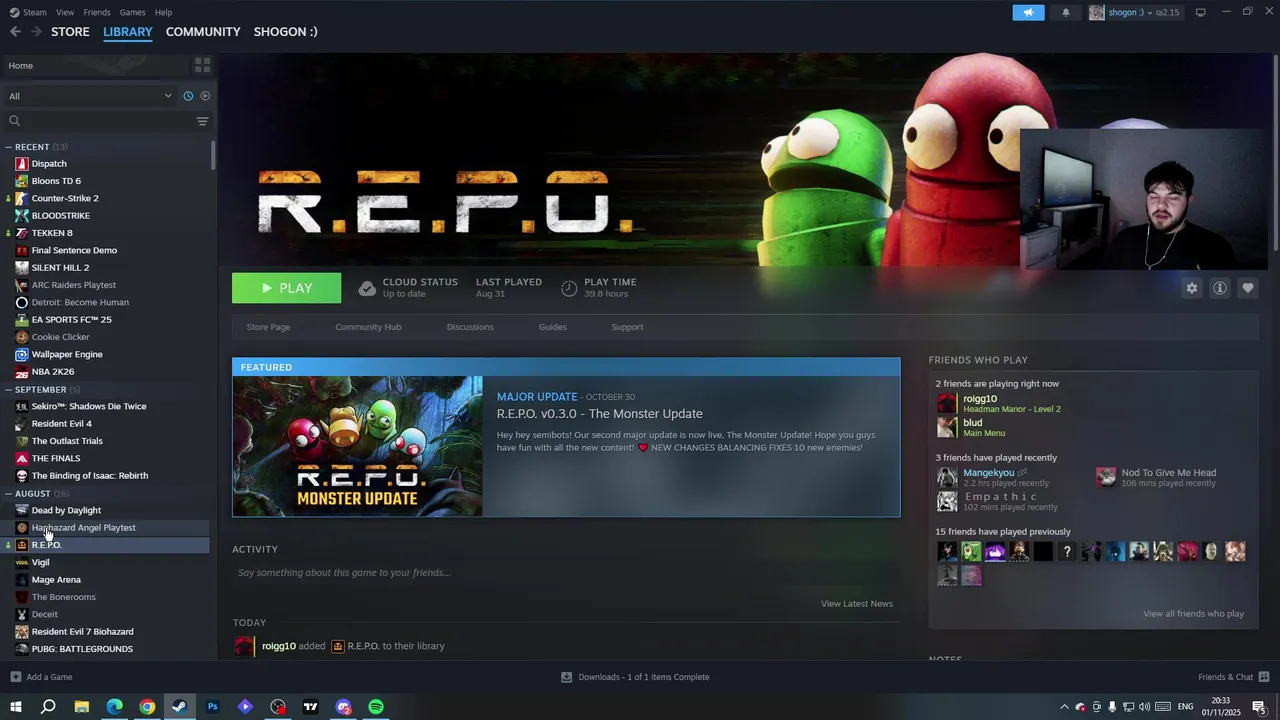
Task: Enter Big Picture mode via monitor icon
Action: [1200, 12]
